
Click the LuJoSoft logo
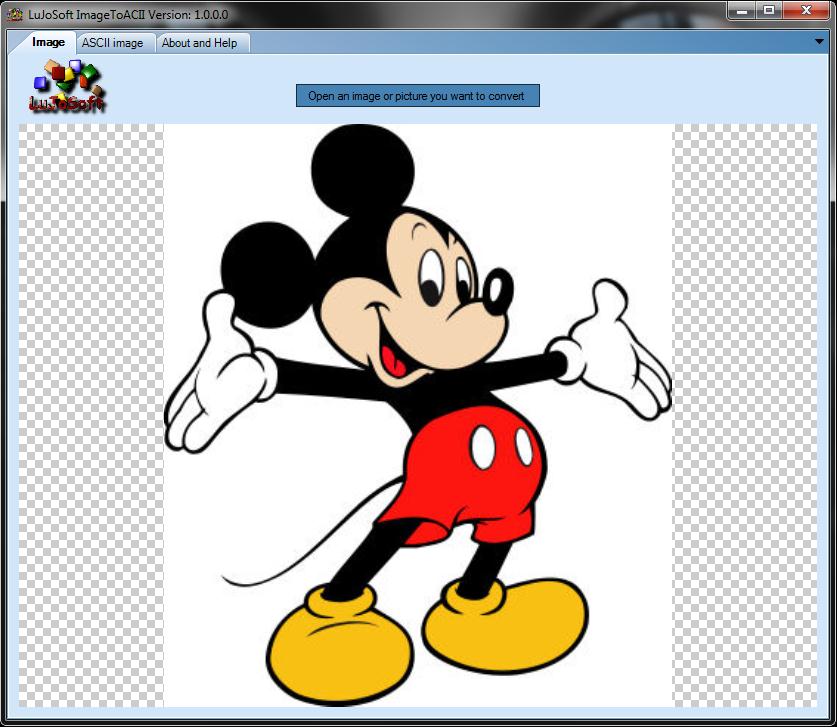click(67, 86)
